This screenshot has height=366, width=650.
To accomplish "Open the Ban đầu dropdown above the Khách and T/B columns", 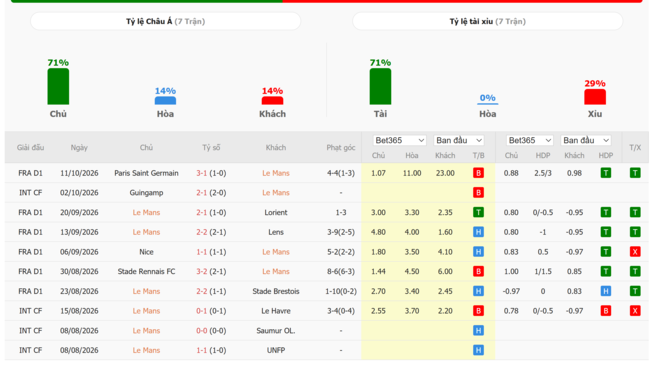I will point(459,141).
